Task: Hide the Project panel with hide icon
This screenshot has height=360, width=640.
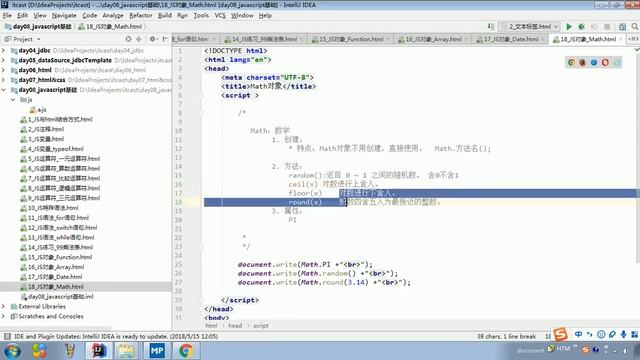Action: [165, 39]
